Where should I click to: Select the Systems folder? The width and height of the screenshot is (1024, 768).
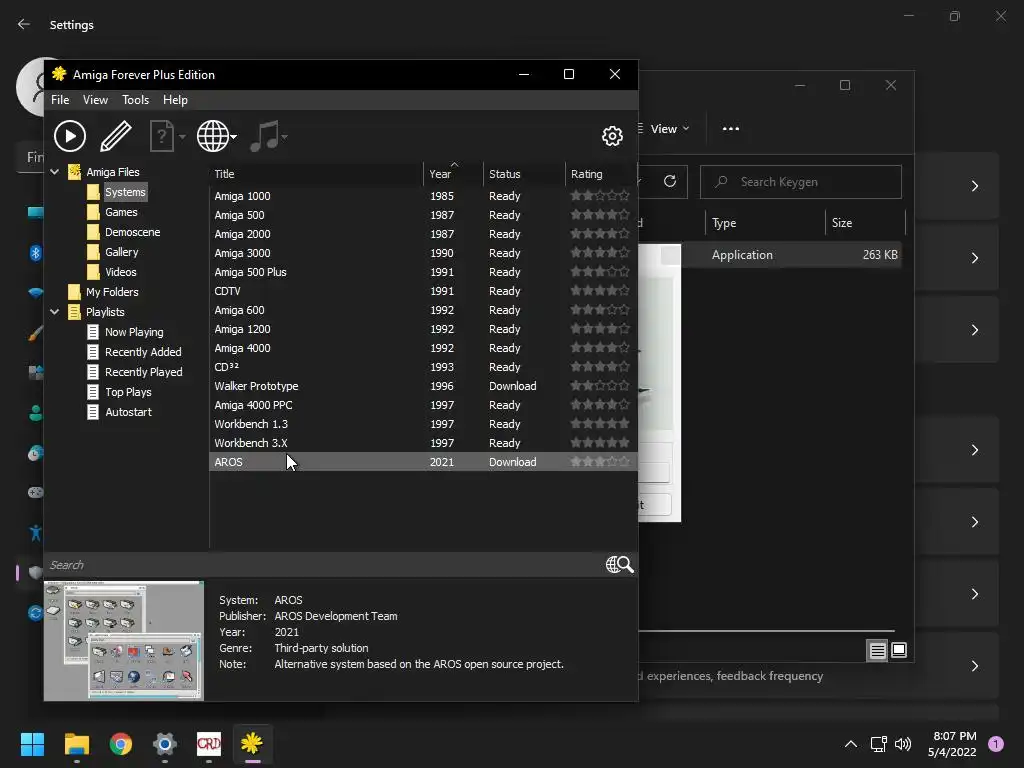point(125,192)
